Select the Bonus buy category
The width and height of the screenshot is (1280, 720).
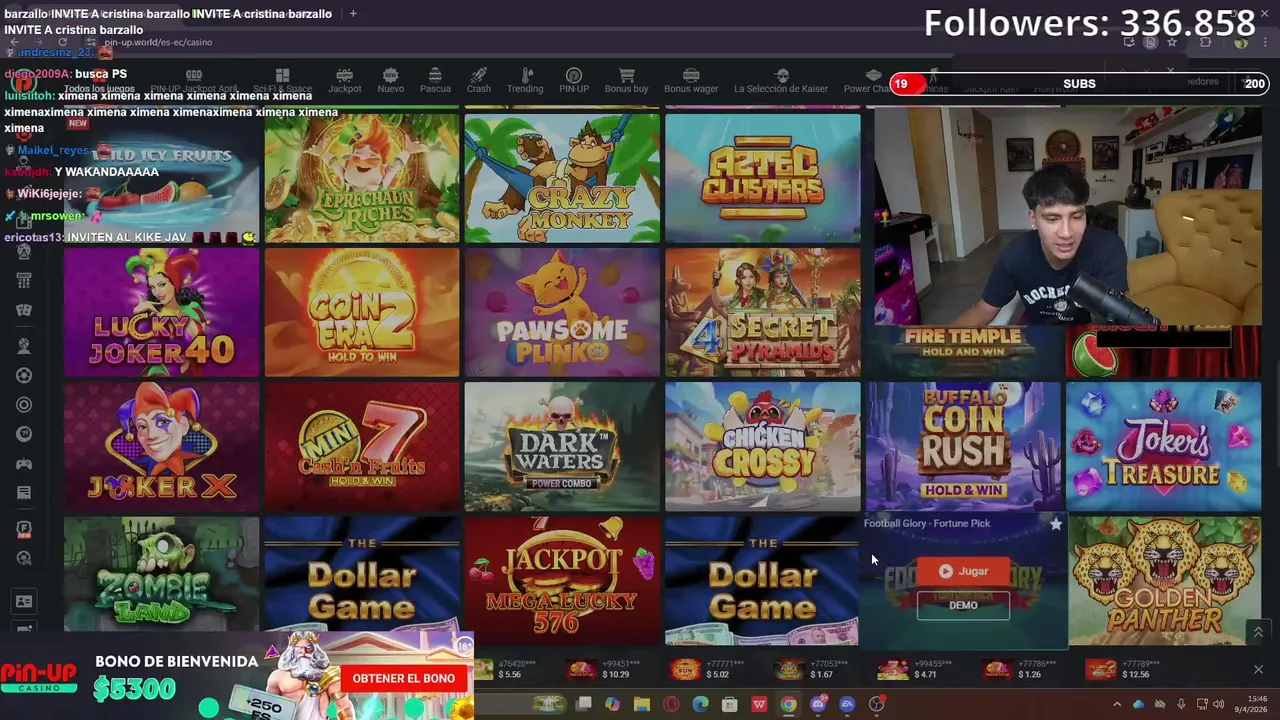(x=626, y=81)
